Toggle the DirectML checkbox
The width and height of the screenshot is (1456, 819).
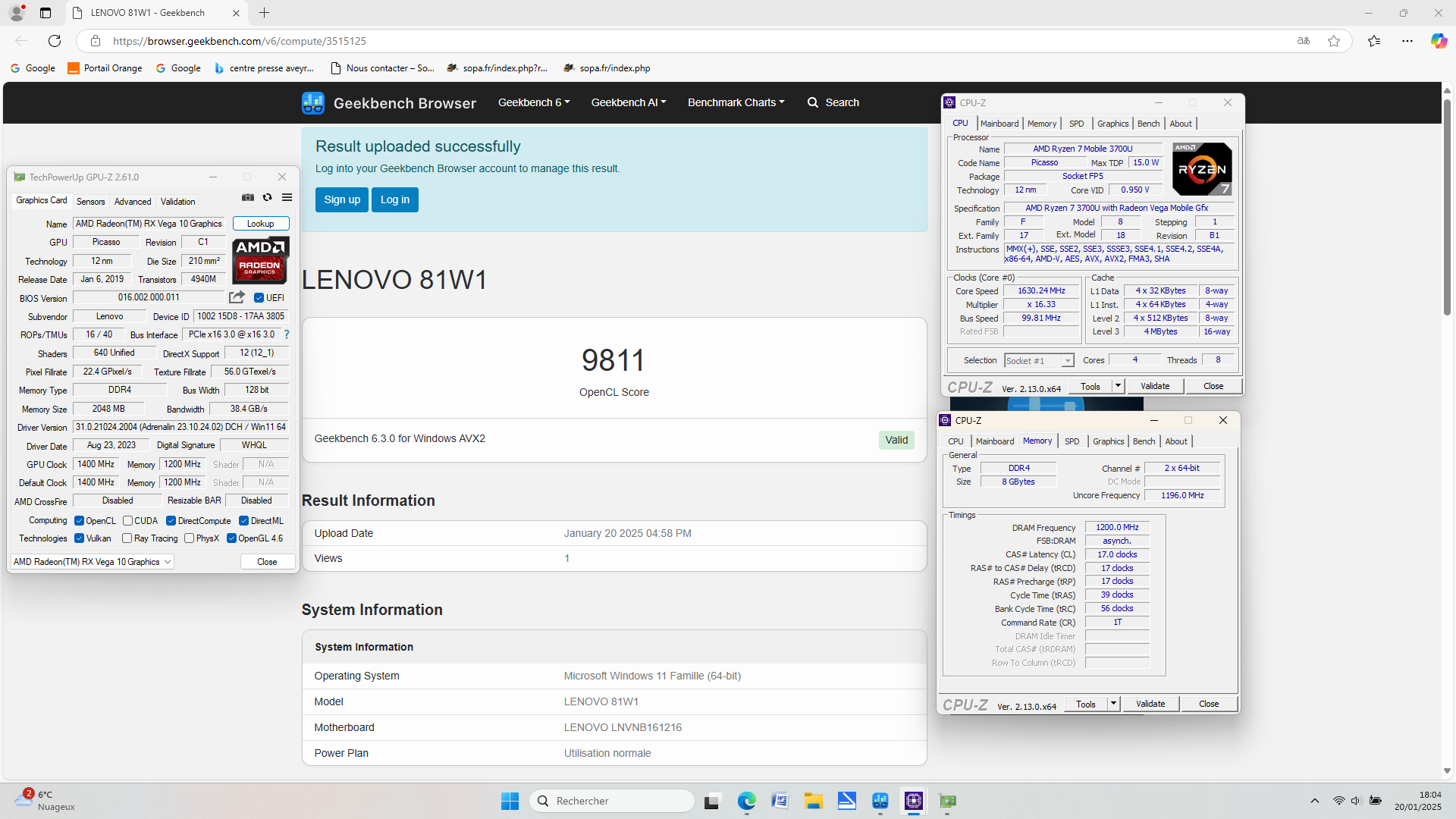[244, 521]
